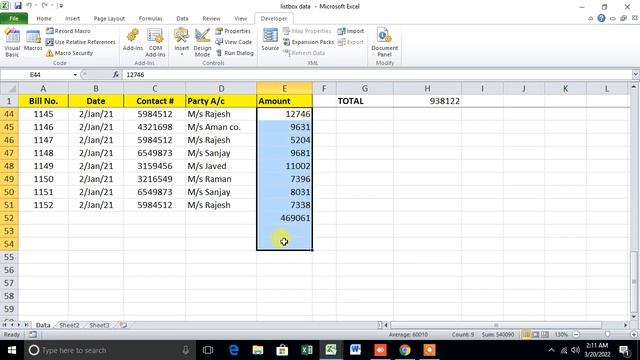Viewport: 640px width, 360px height.
Task: Expand the formula bar
Action: point(636,75)
